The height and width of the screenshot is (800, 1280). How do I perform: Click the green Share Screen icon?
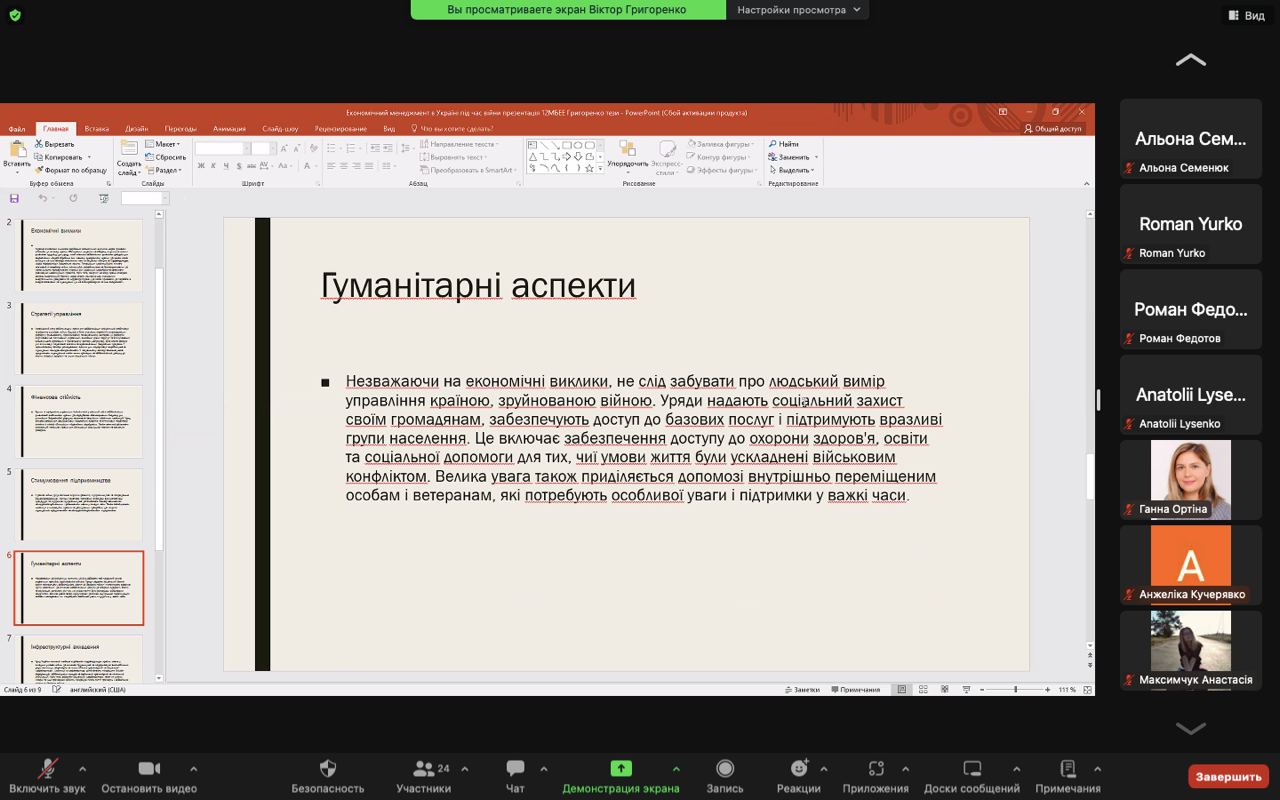[621, 768]
